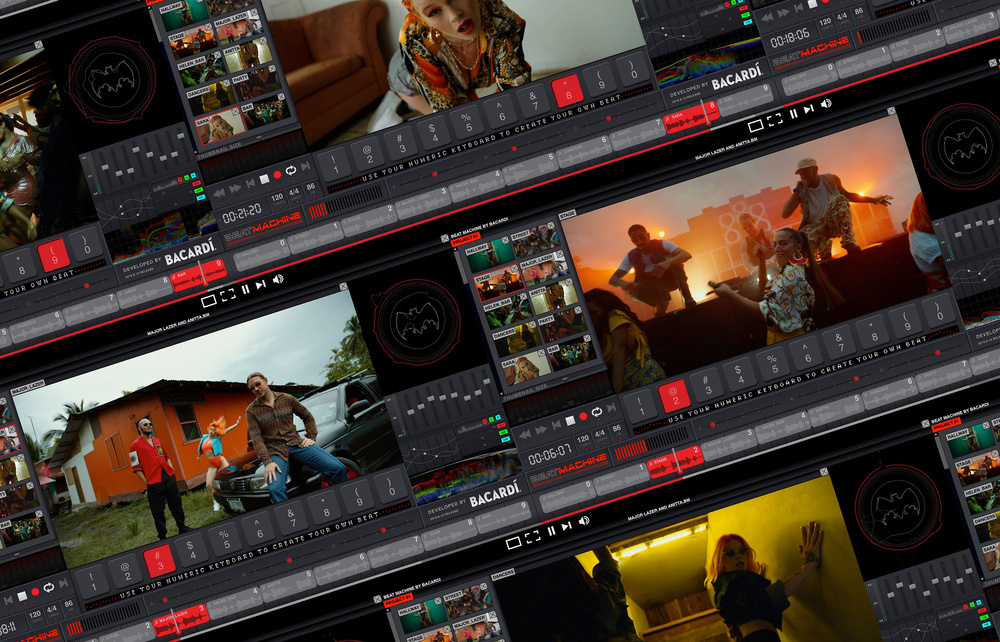The image size is (1000, 642).
Task: Pause video in Sara window's player bar
Action: pos(793,114)
